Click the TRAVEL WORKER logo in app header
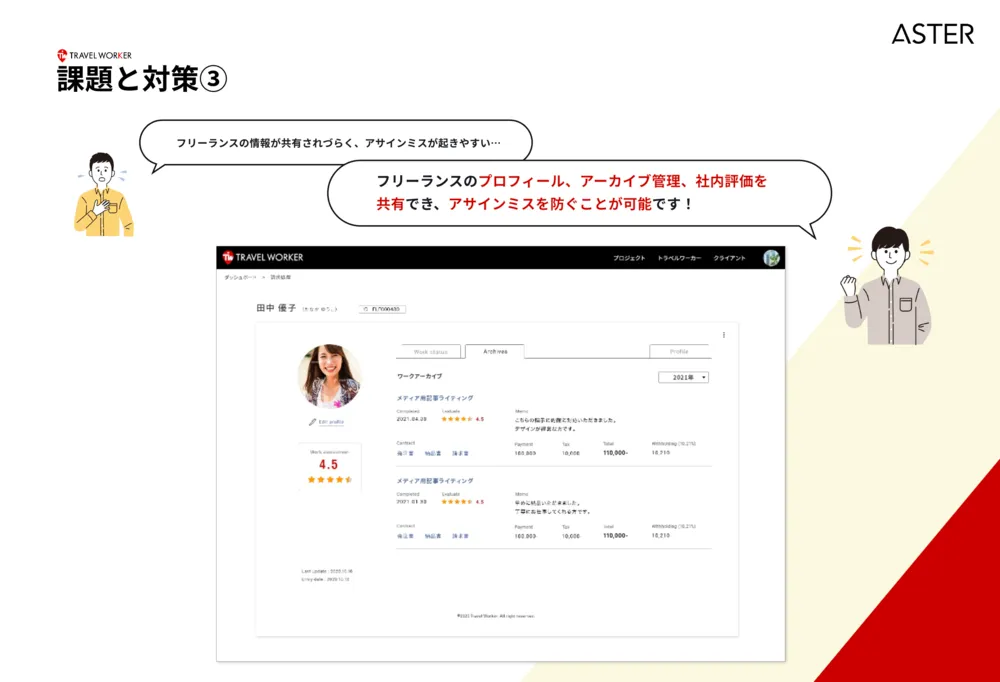This screenshot has height=682, width=1000. [x=264, y=255]
